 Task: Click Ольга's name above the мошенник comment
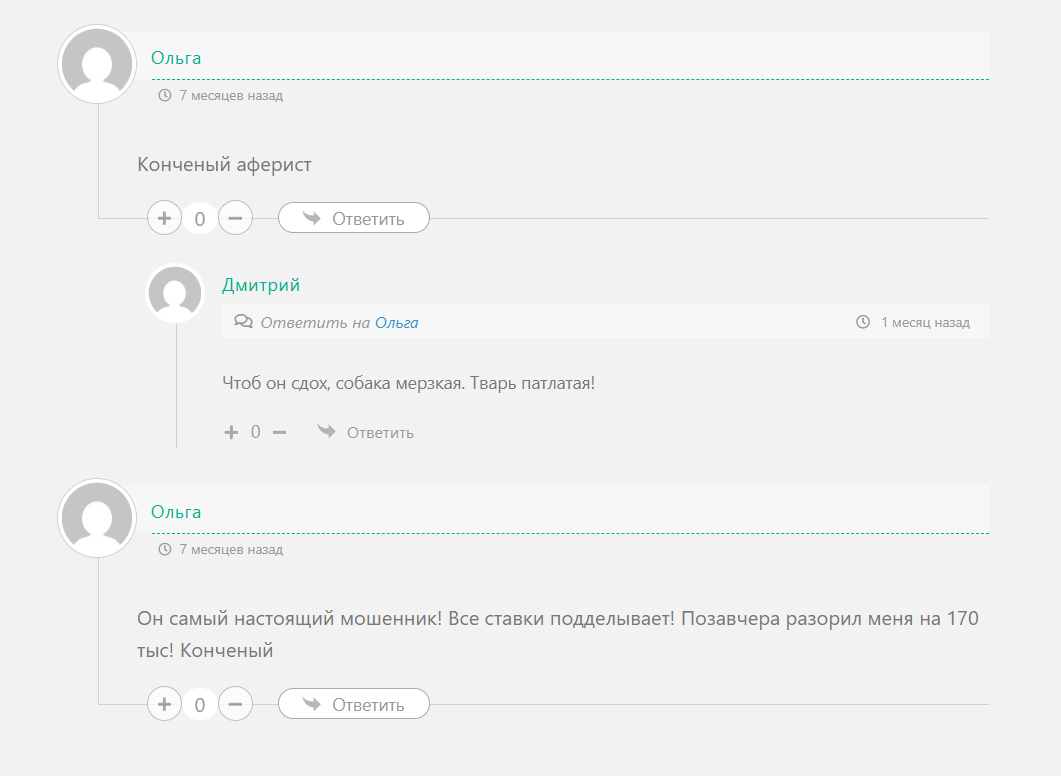pyautogui.click(x=176, y=512)
